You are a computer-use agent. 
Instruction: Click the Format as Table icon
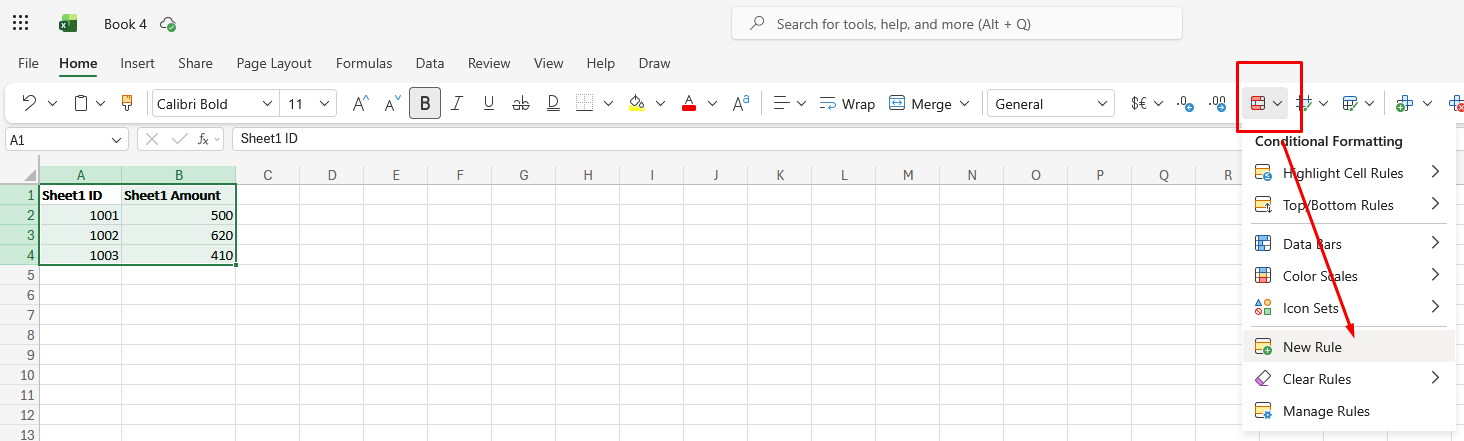coord(1305,103)
